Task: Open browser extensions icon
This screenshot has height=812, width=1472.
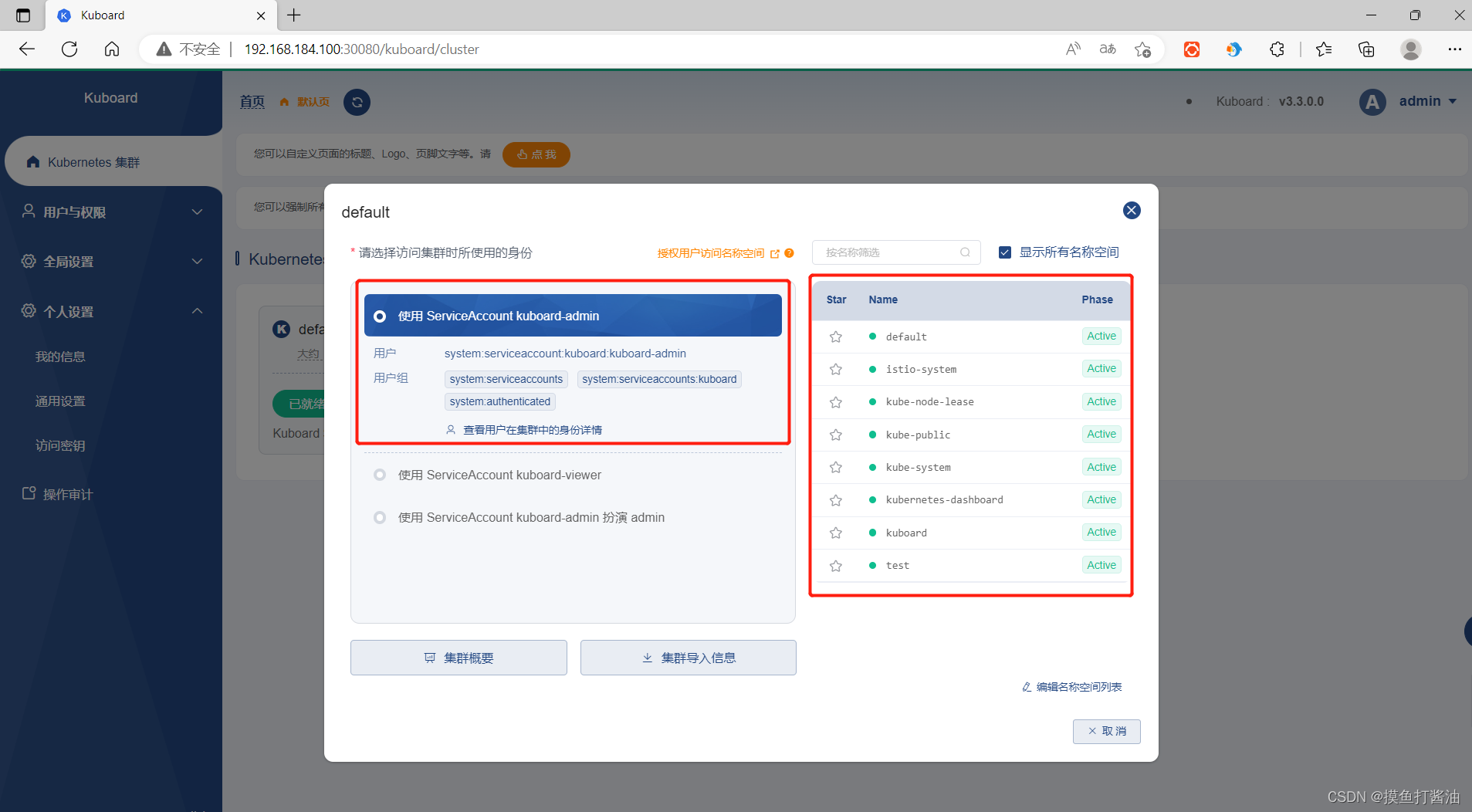Action: (x=1277, y=49)
